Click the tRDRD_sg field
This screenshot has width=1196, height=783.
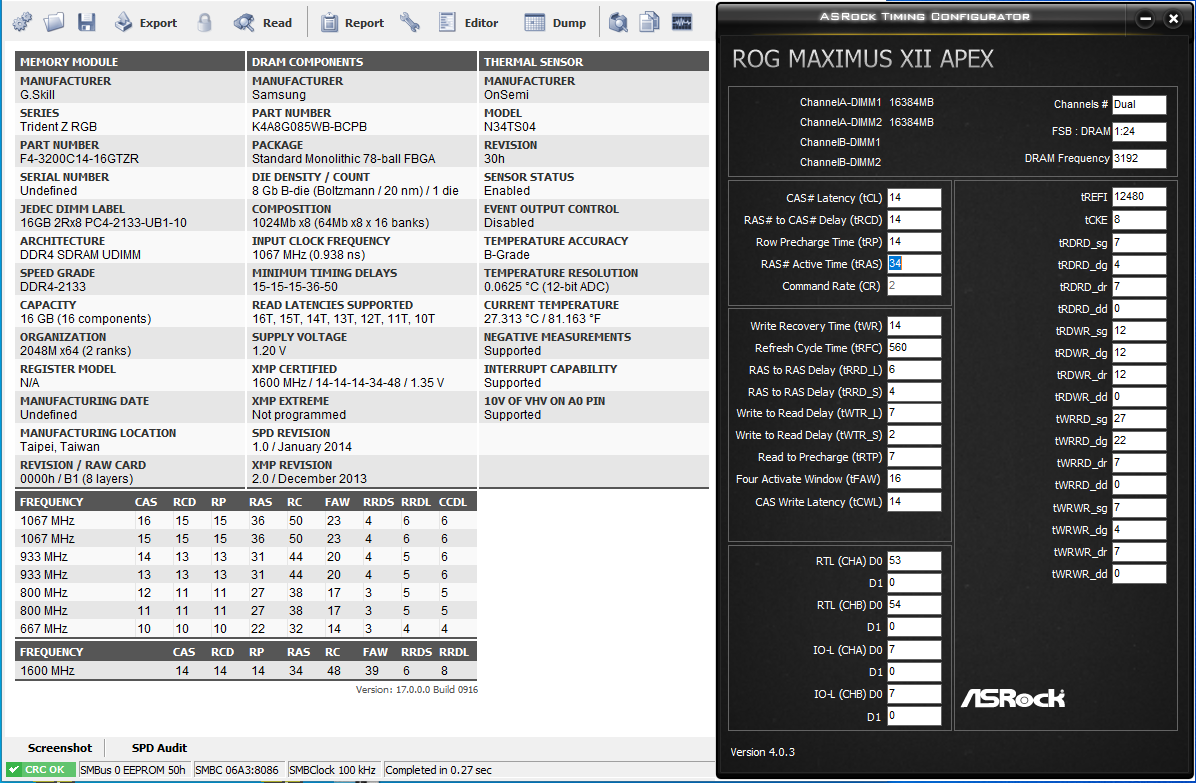(1139, 242)
